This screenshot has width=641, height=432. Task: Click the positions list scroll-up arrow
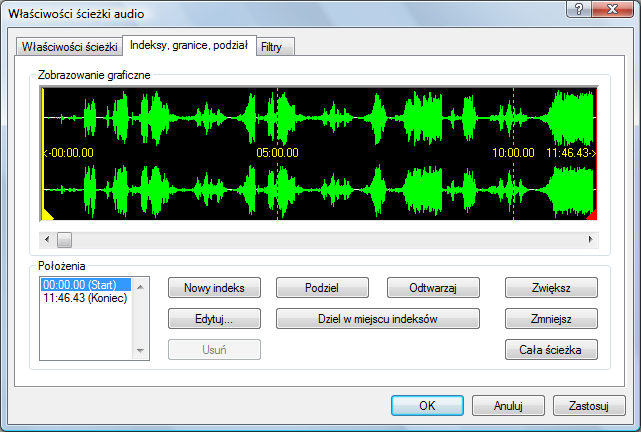[140, 287]
